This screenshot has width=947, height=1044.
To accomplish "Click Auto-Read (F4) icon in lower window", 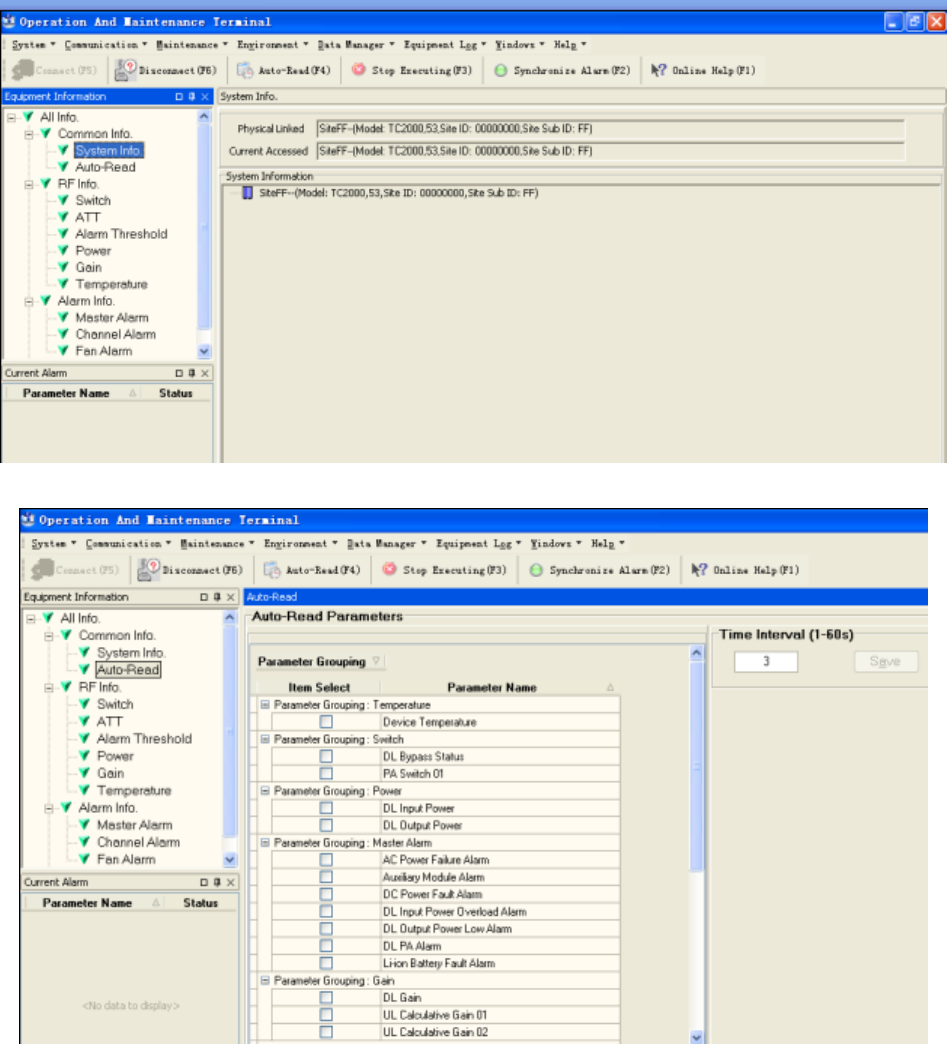I will point(272,569).
